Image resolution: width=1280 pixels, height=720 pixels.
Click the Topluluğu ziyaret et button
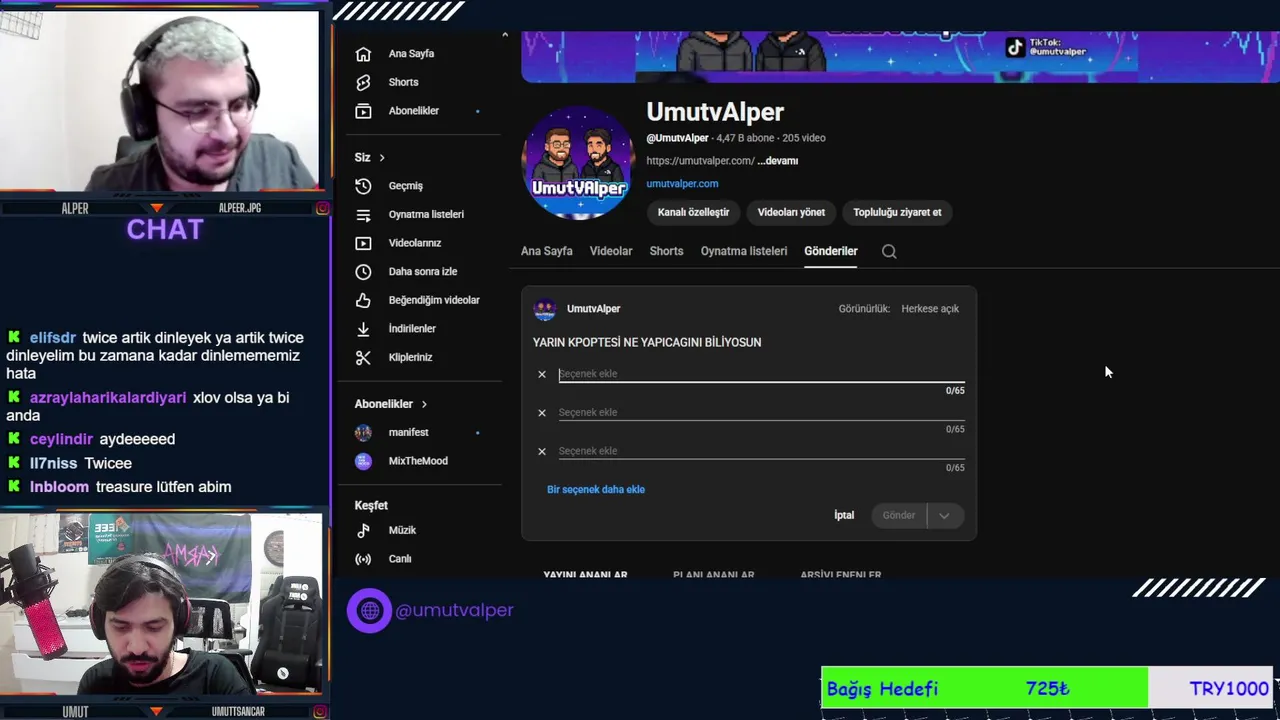pyautogui.click(x=897, y=212)
